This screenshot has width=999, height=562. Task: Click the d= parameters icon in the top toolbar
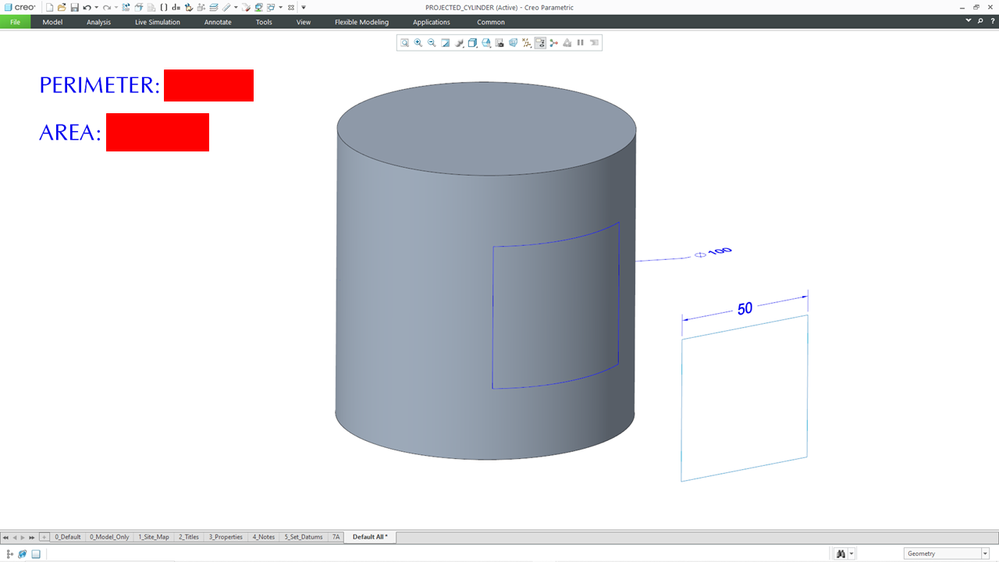pos(176,8)
